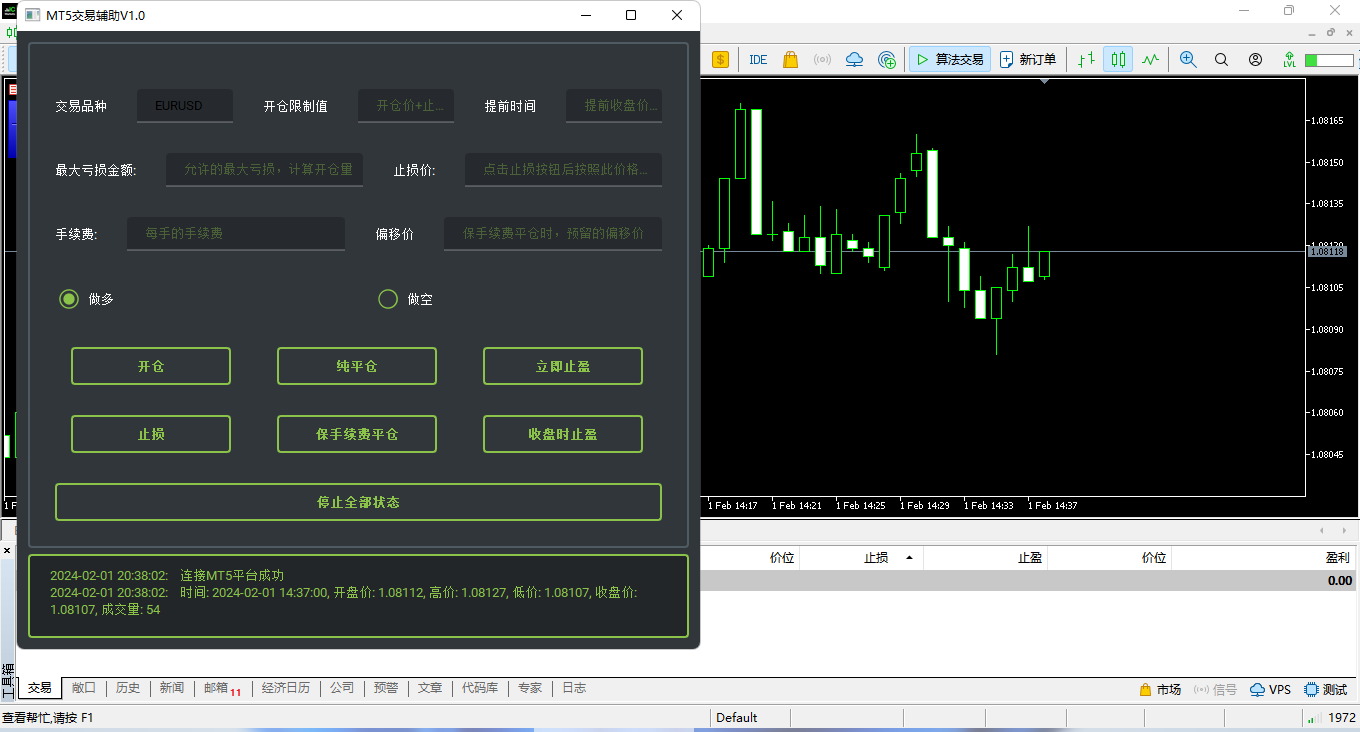Select the 日志 journal tab
1360x732 pixels.
point(574,688)
